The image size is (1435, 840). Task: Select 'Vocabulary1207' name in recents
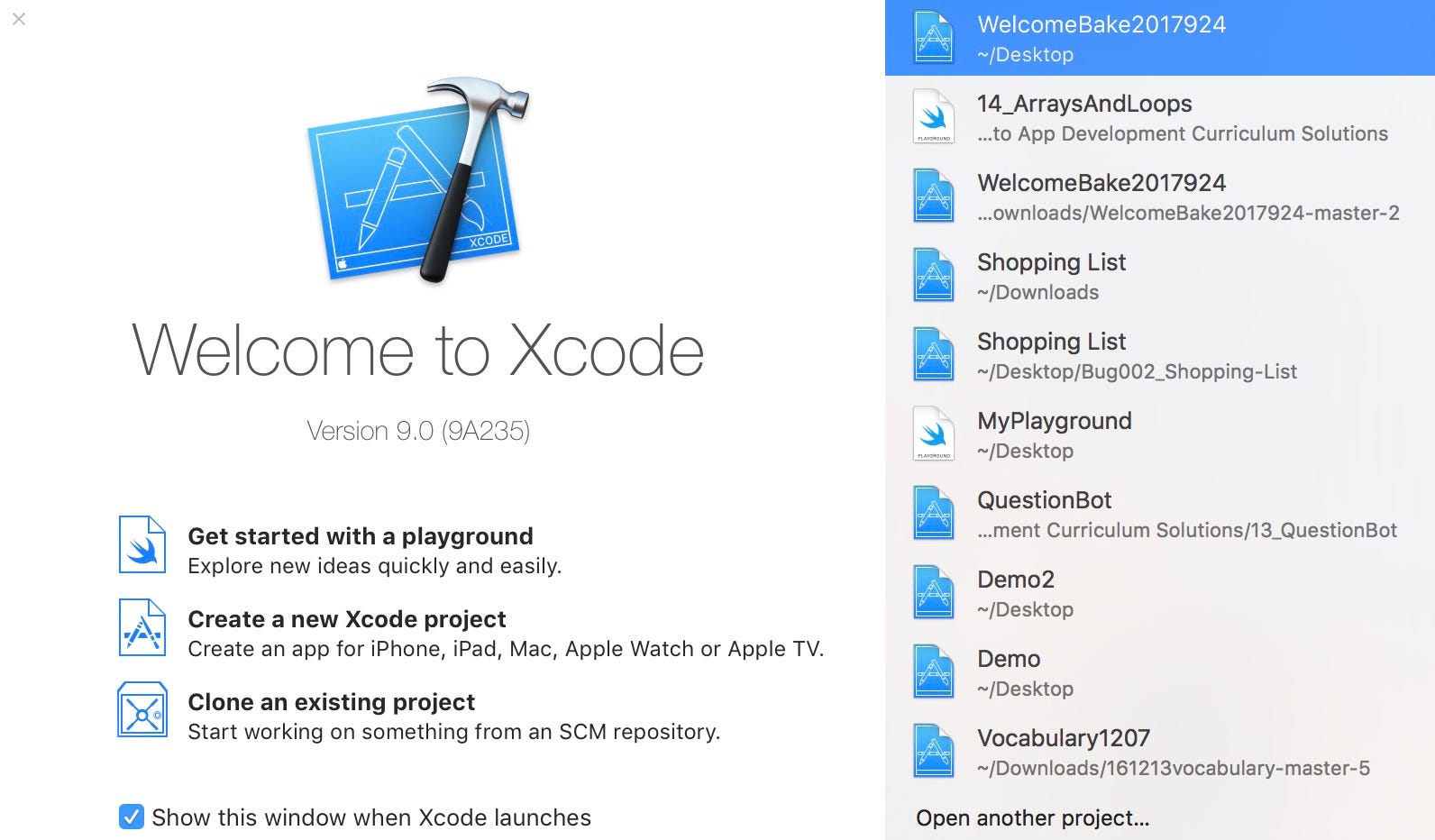1064,738
